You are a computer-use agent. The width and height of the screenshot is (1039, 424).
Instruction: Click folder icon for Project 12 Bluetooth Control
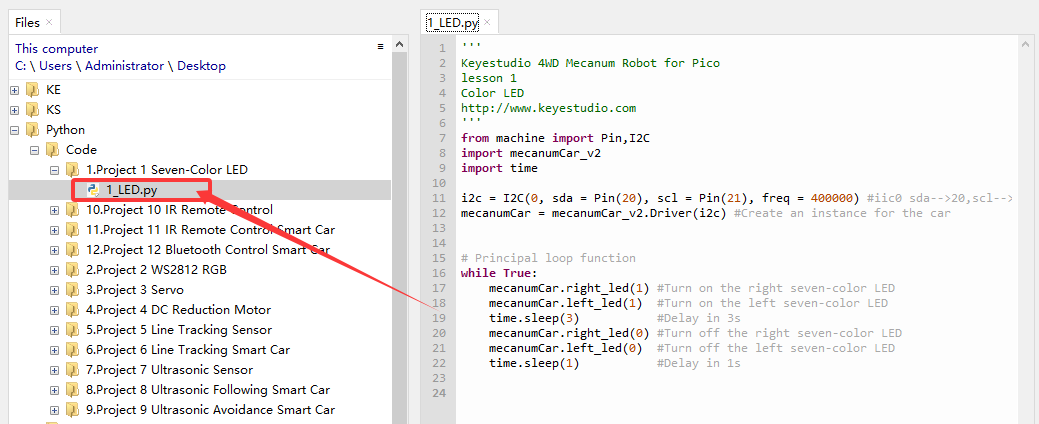[x=72, y=250]
